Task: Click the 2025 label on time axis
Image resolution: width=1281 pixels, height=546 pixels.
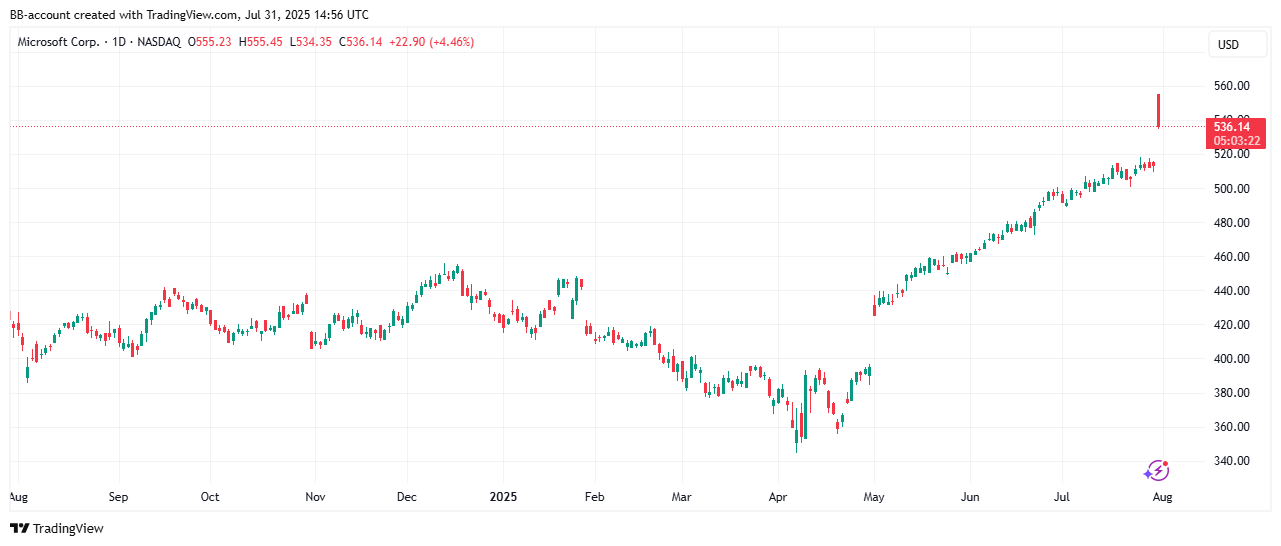Action: 501,496
